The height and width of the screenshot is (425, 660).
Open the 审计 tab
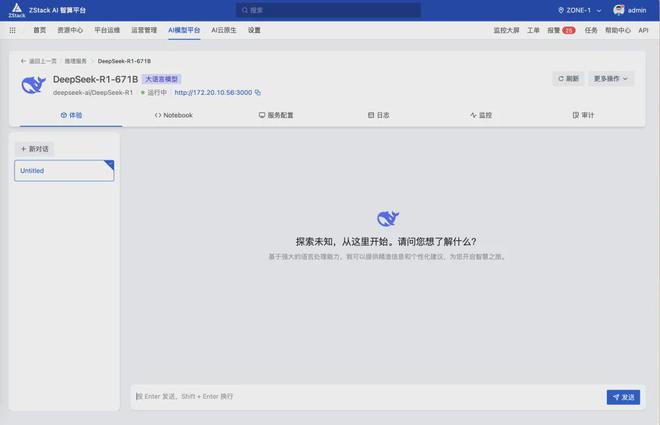[x=583, y=115]
